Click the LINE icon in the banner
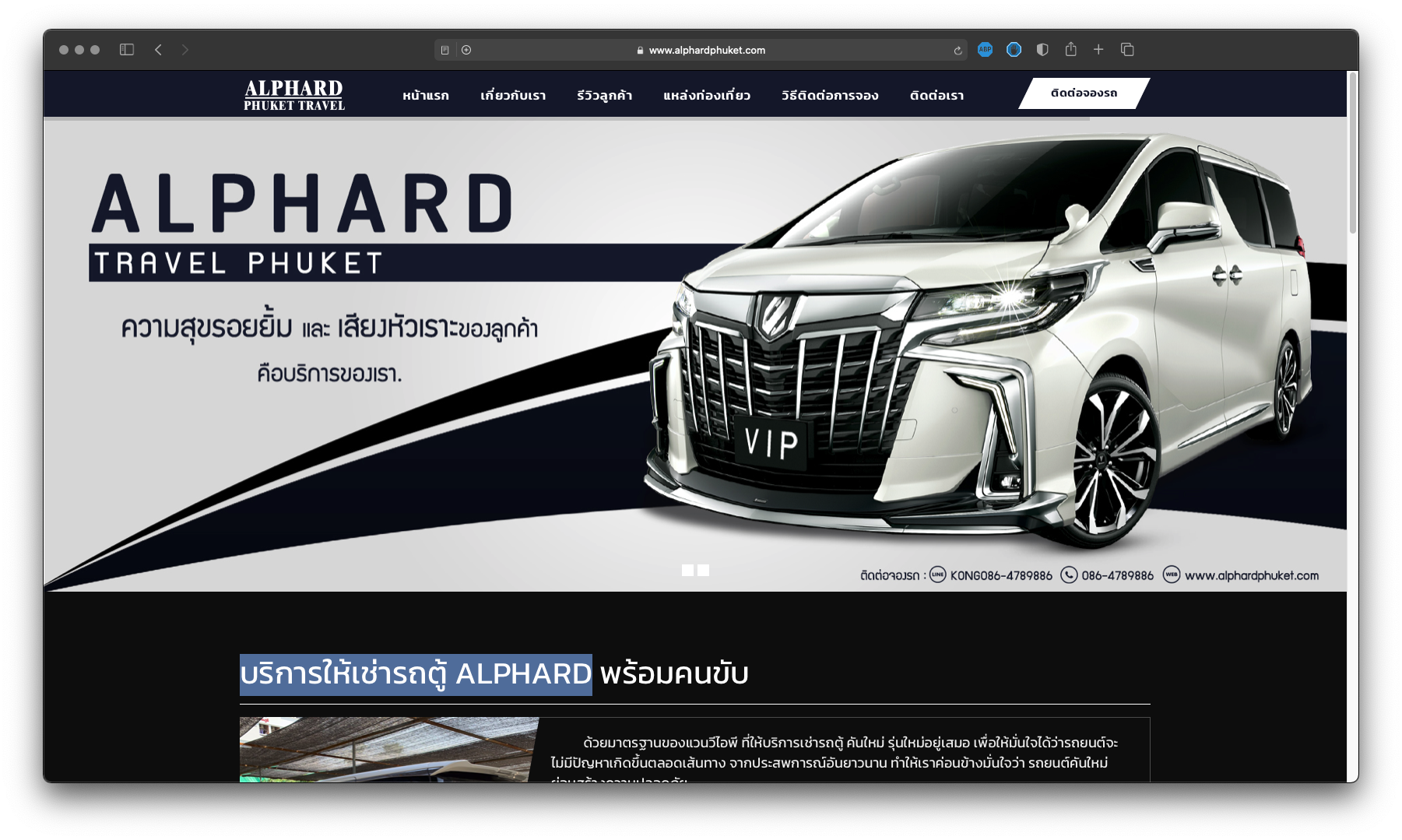The width and height of the screenshot is (1402, 840). point(938,575)
